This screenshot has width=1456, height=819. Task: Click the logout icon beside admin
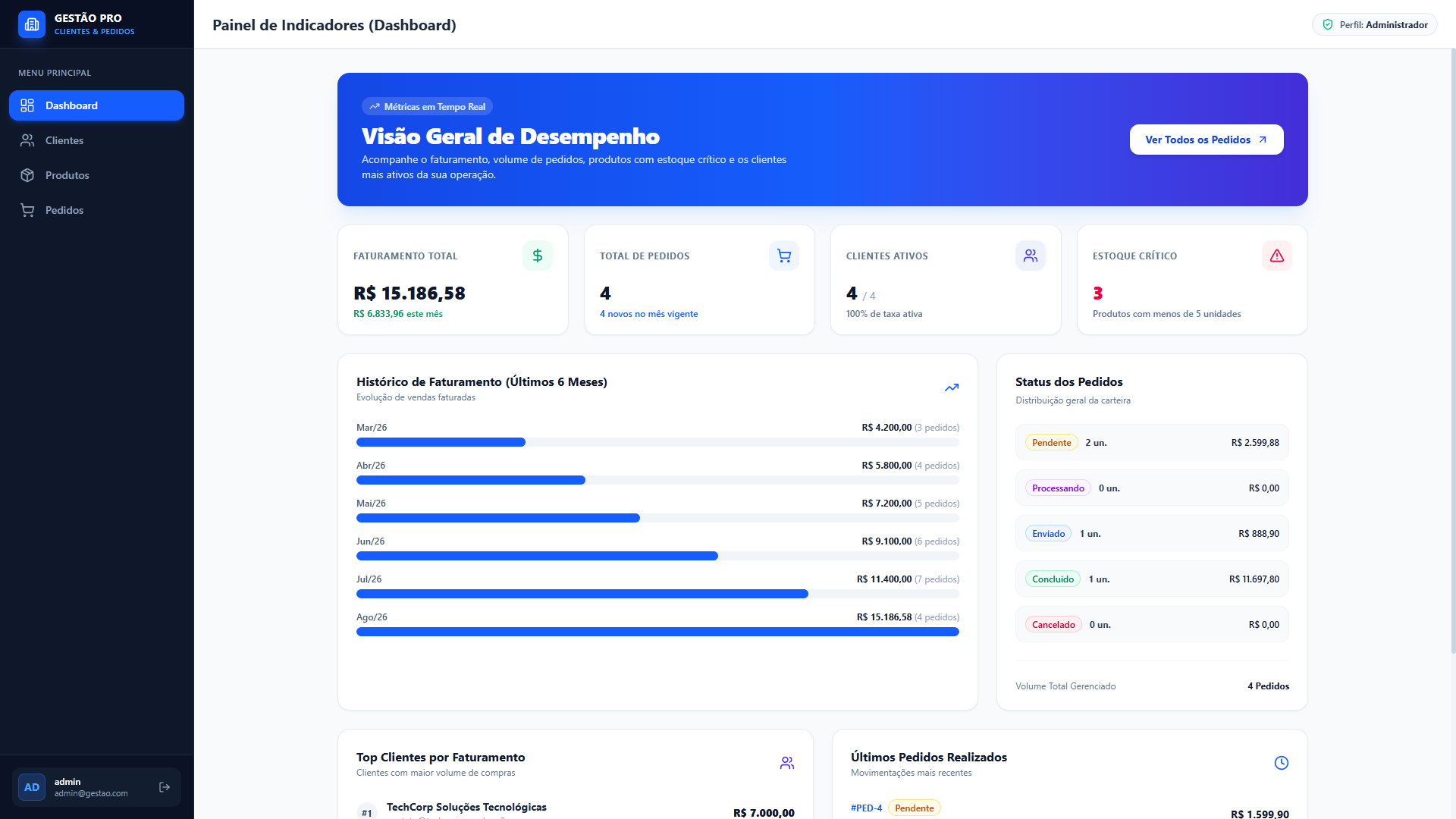pyautogui.click(x=165, y=787)
